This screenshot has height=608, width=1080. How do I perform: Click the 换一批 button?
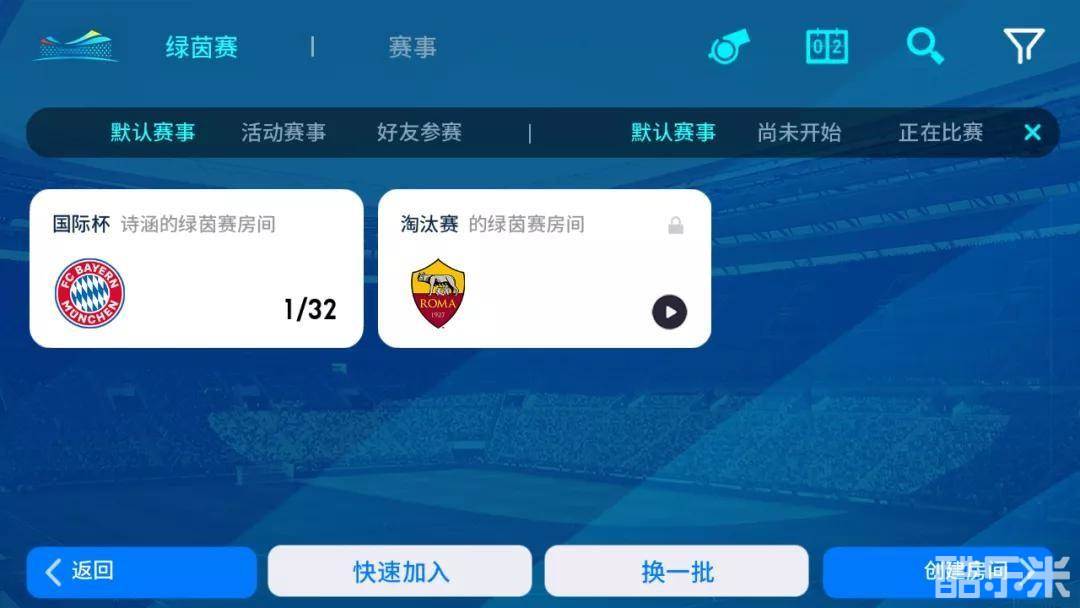point(676,572)
